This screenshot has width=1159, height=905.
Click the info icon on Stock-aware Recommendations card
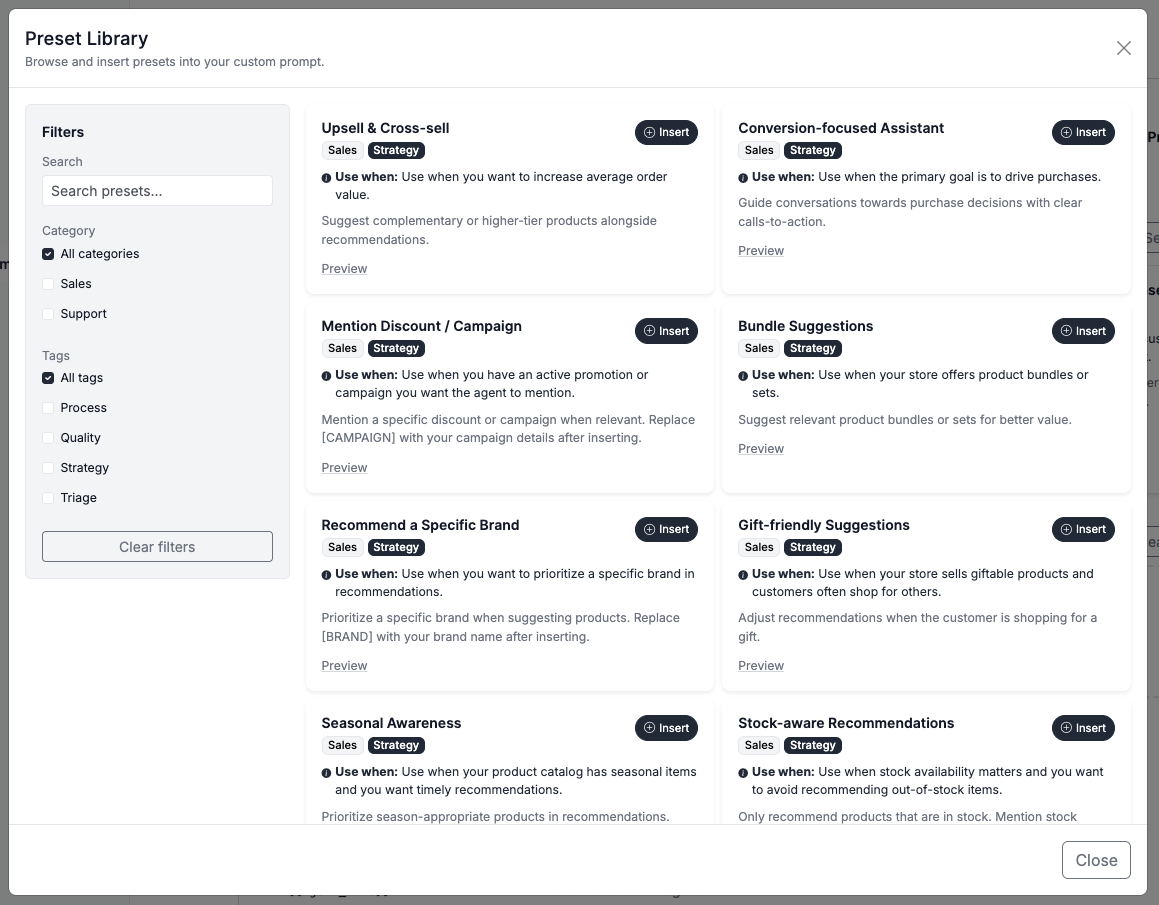(743, 773)
